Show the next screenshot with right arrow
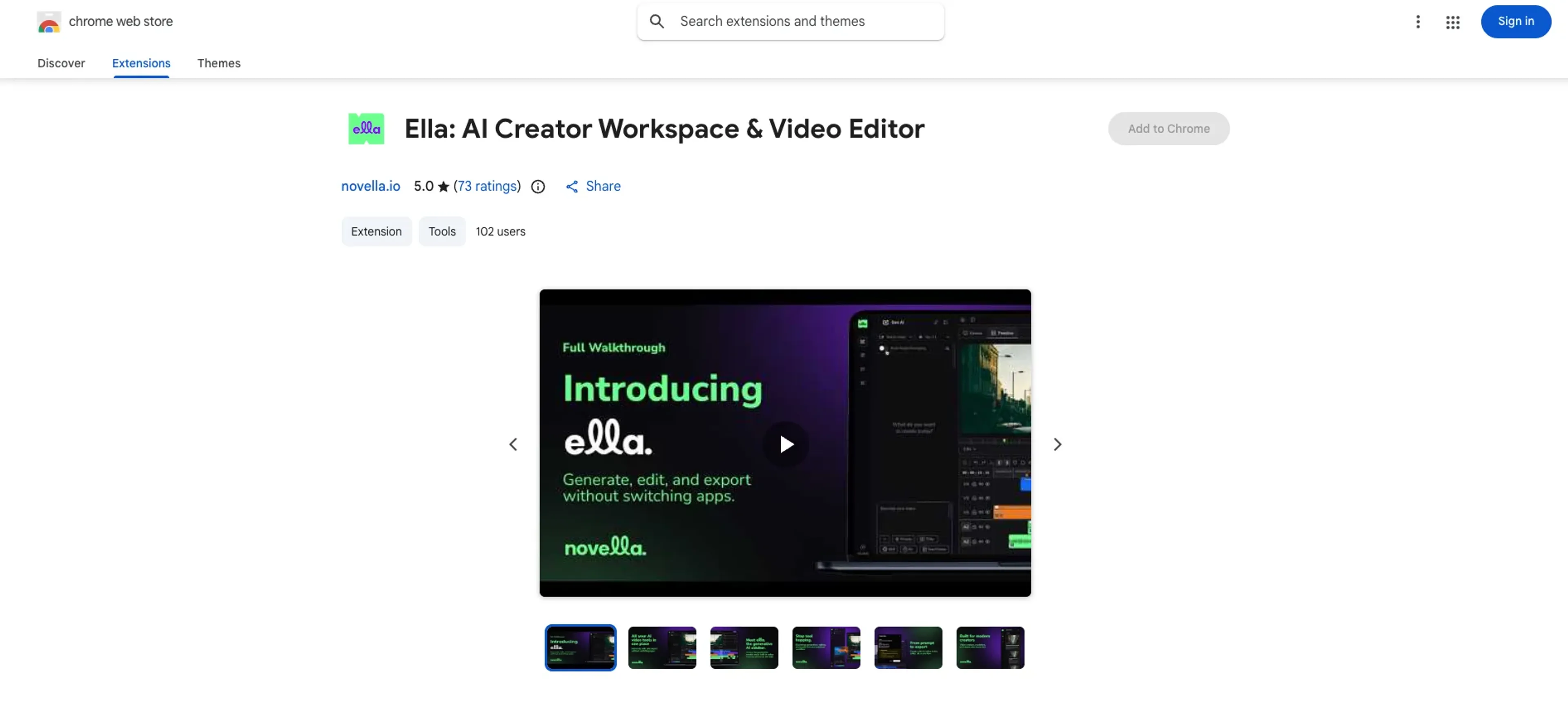Viewport: 1568px width, 710px height. [x=1057, y=444]
